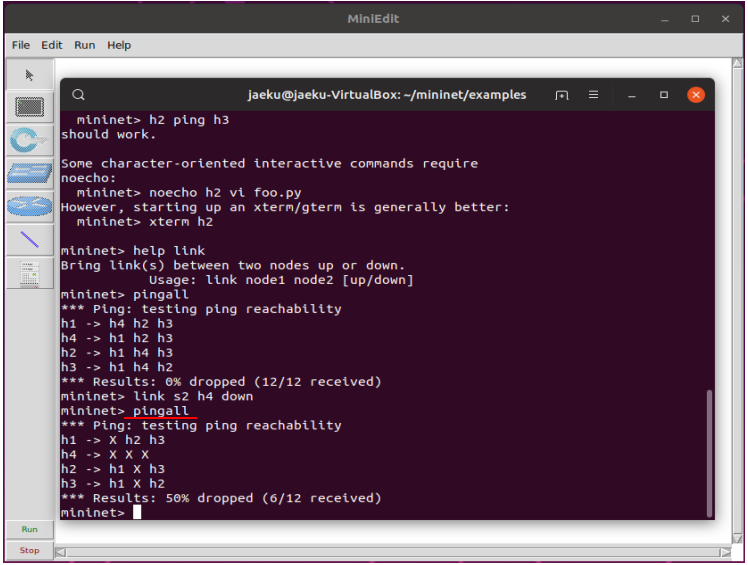
Task: Select the Host tool in MiniEdit toolbar
Action: (x=30, y=107)
